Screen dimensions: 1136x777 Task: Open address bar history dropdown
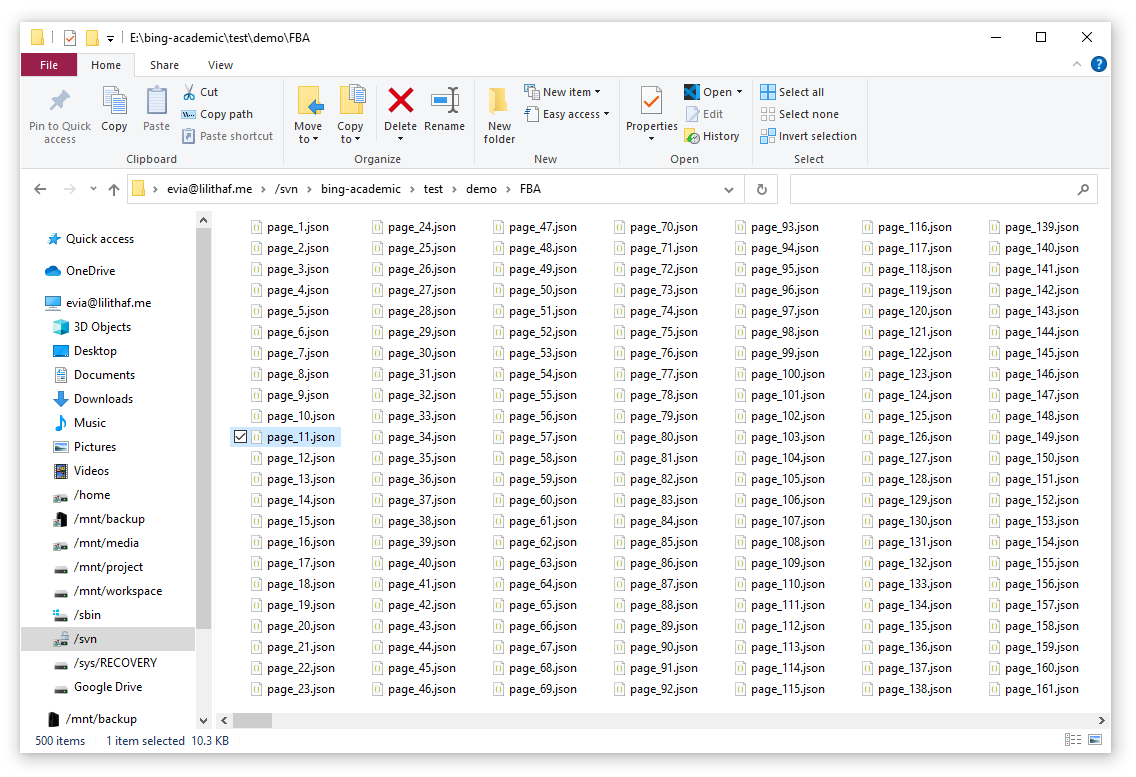coord(730,189)
